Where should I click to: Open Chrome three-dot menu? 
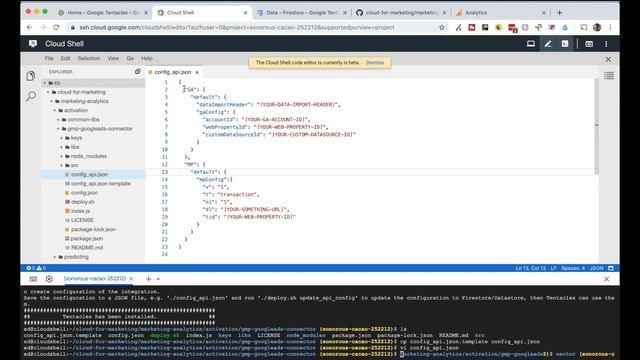click(x=610, y=27)
